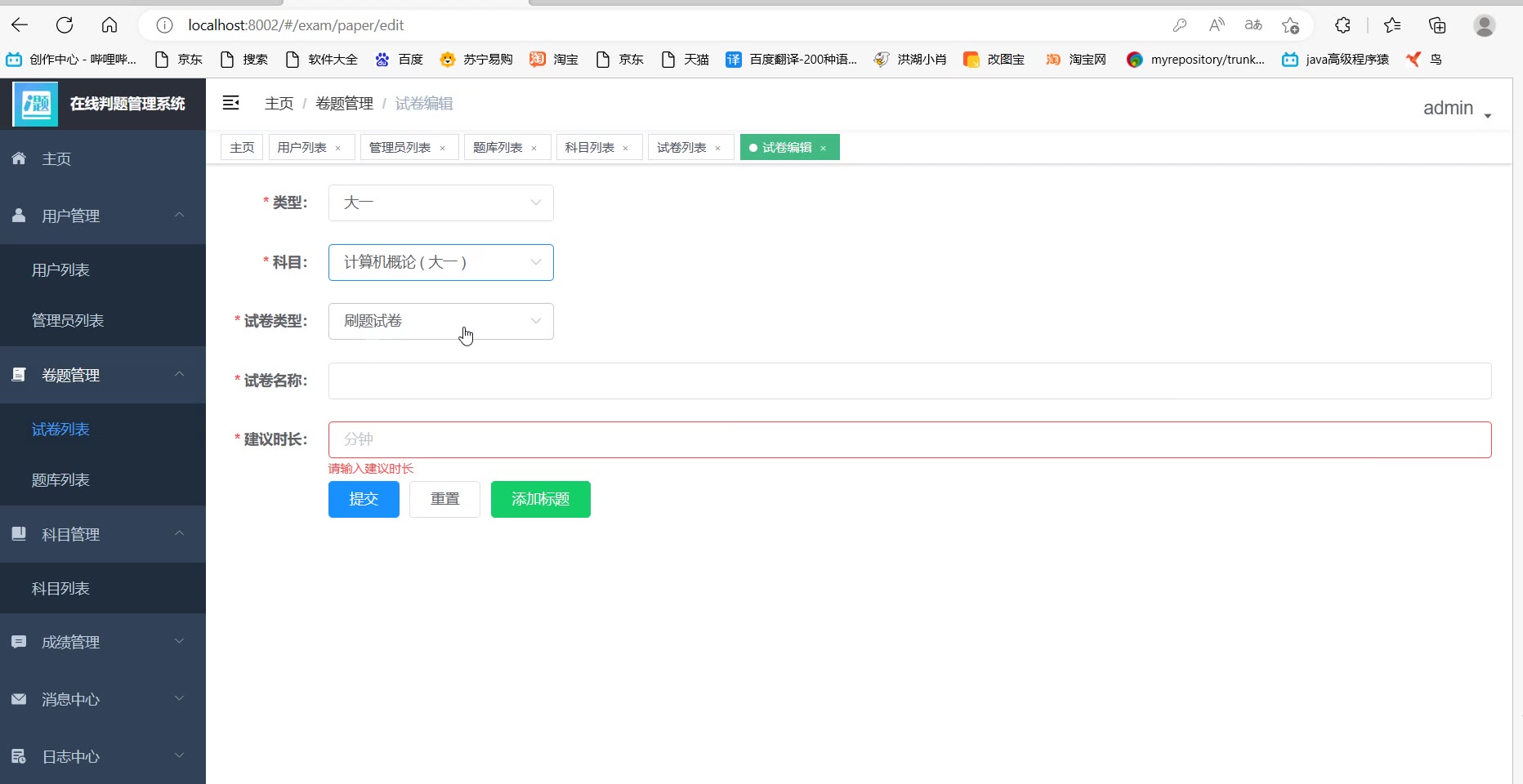Go to browser home icon
The image size is (1523, 784).
(109, 25)
